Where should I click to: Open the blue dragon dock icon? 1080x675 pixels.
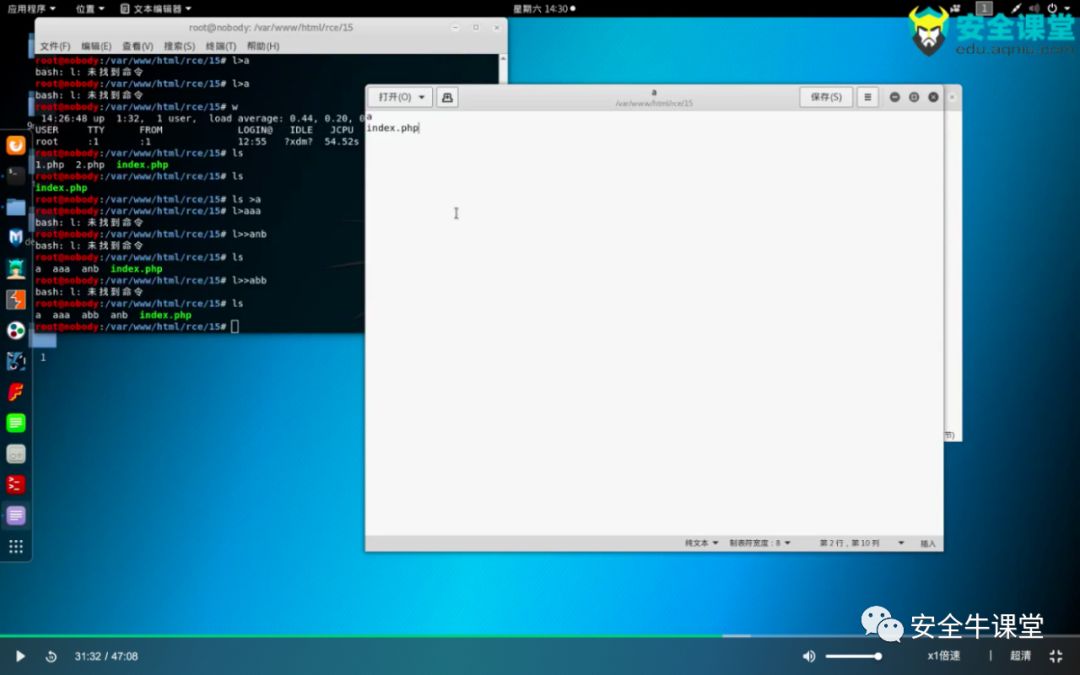(x=16, y=361)
